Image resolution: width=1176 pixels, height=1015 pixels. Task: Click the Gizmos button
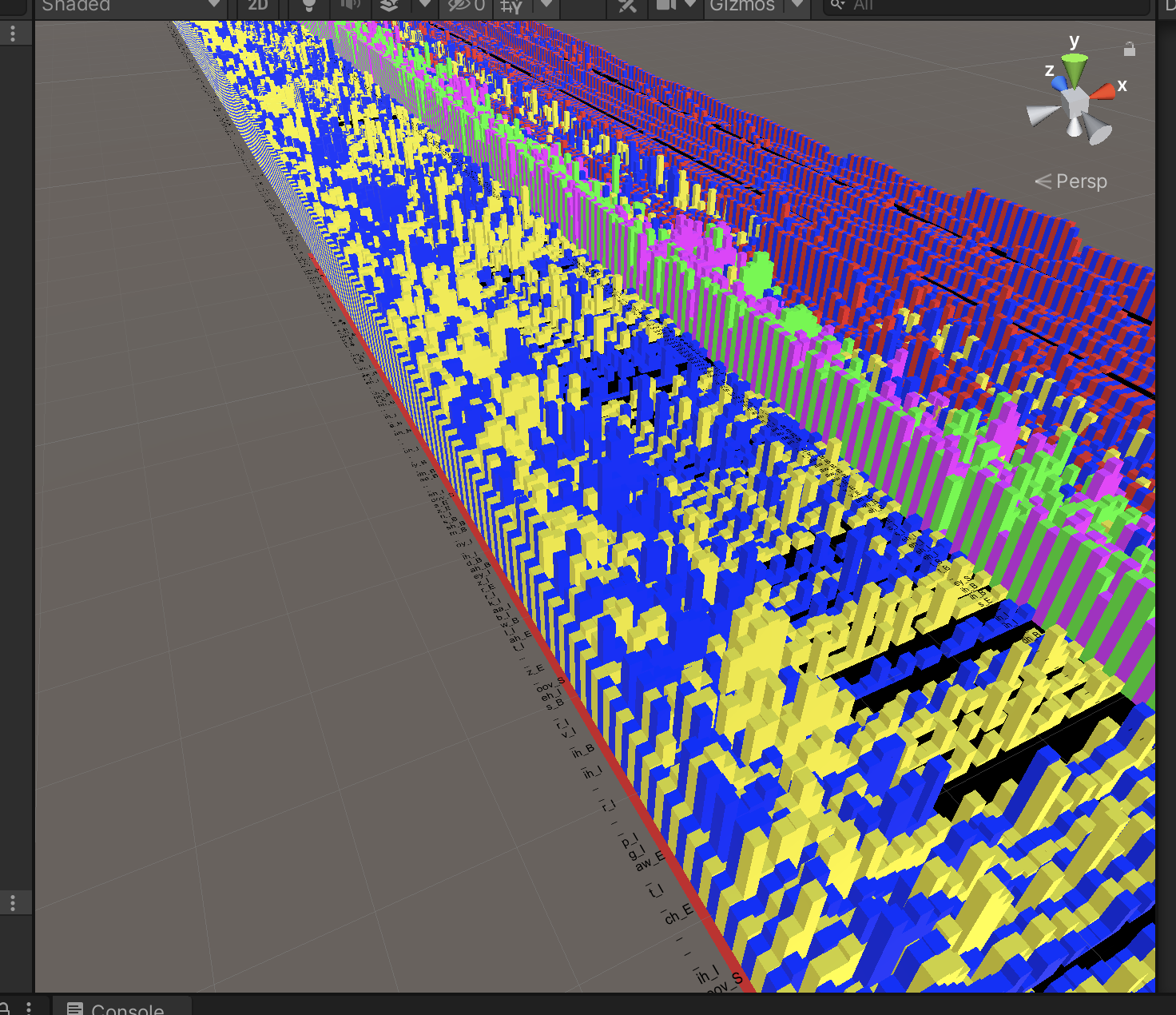pyautogui.click(x=742, y=6)
